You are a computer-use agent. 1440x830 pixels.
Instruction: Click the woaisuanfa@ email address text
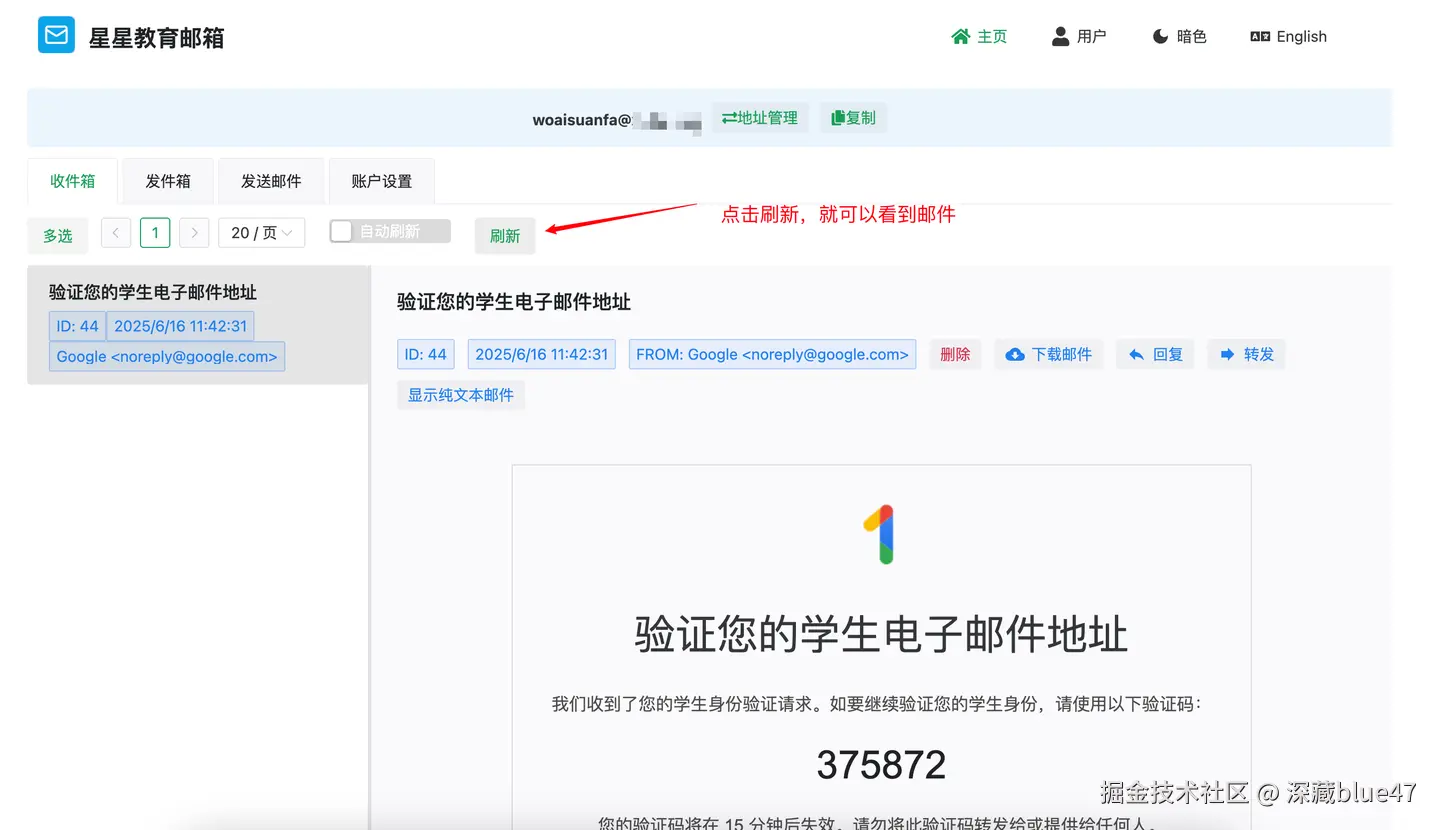[617, 119]
